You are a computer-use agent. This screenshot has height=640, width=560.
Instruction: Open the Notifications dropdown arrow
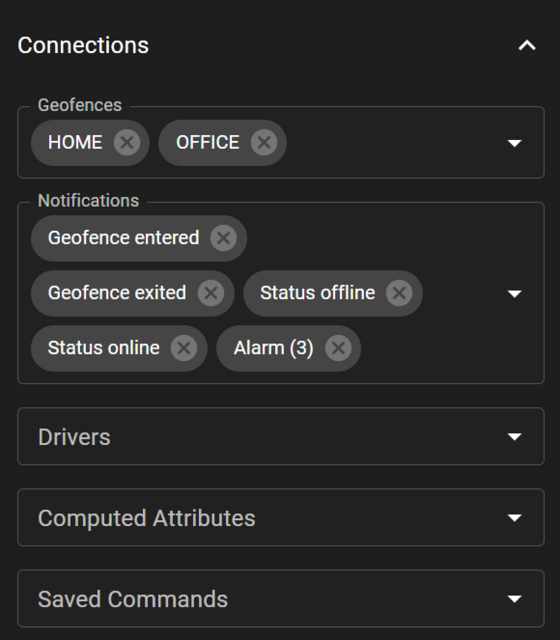point(514,293)
